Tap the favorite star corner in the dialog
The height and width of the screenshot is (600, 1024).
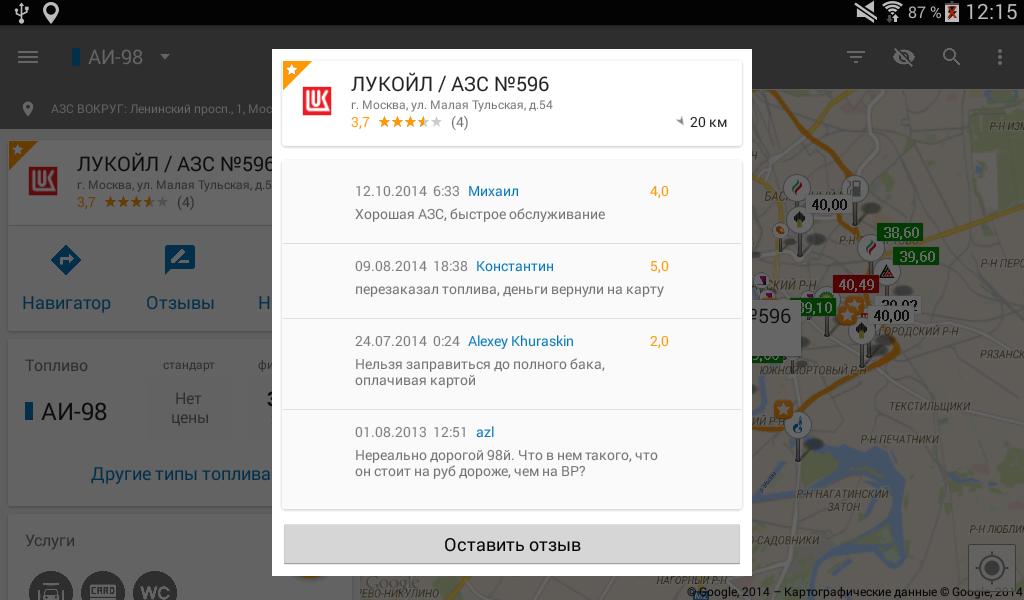293,71
